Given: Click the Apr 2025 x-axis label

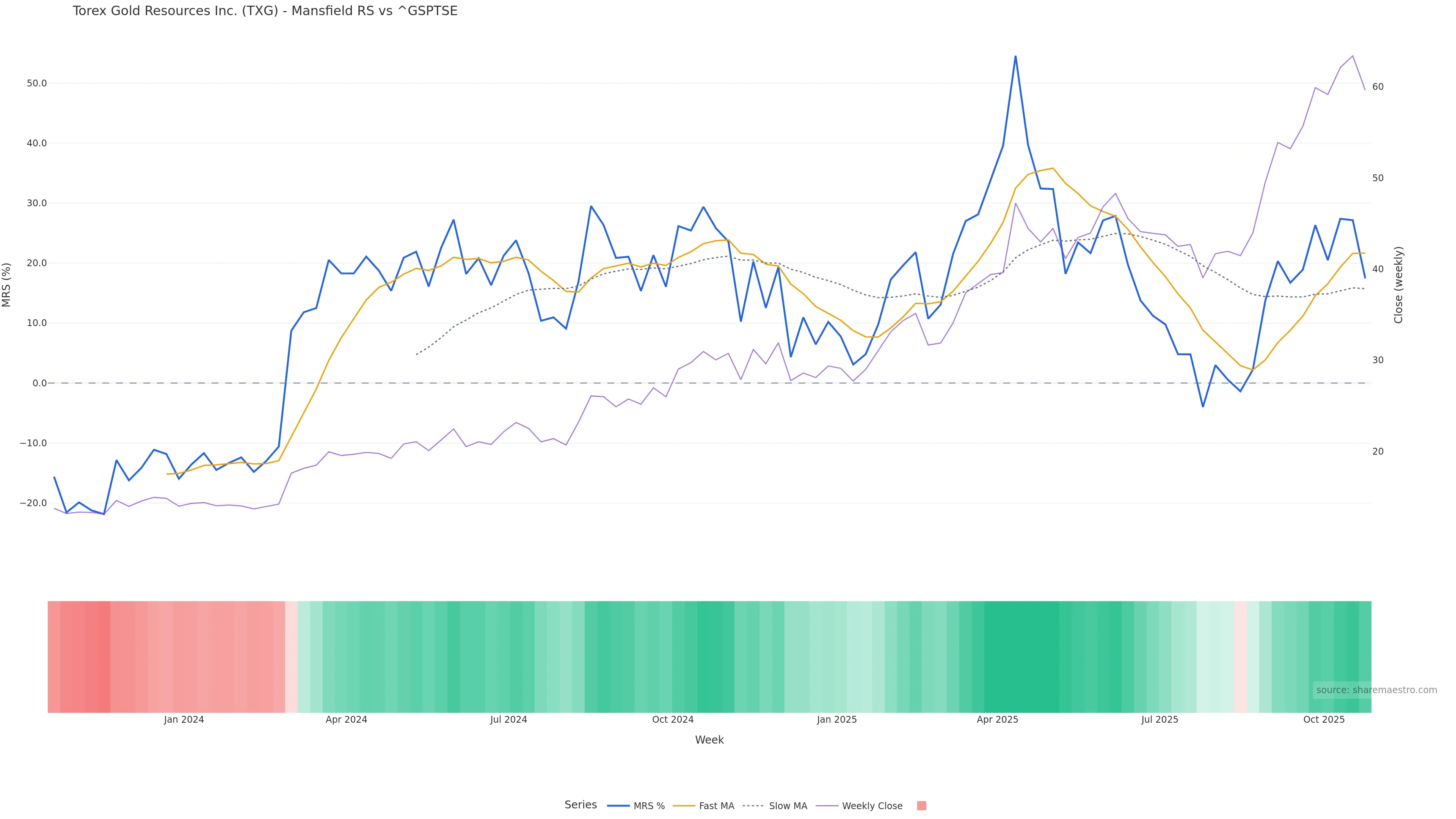Looking at the screenshot, I should (997, 720).
